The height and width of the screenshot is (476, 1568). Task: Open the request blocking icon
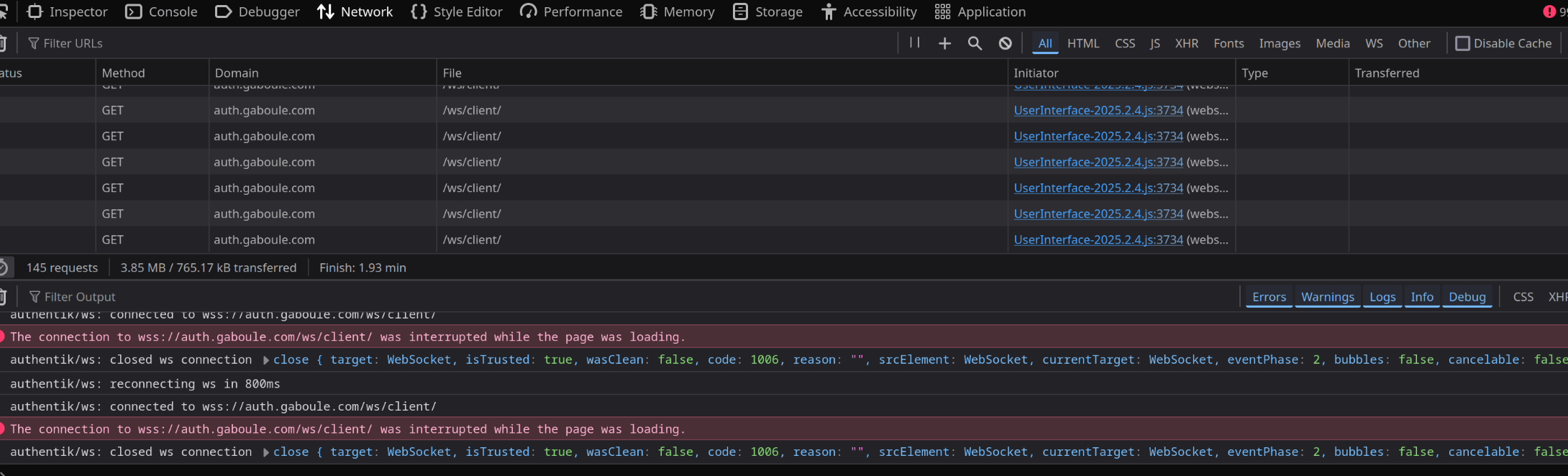1005,44
